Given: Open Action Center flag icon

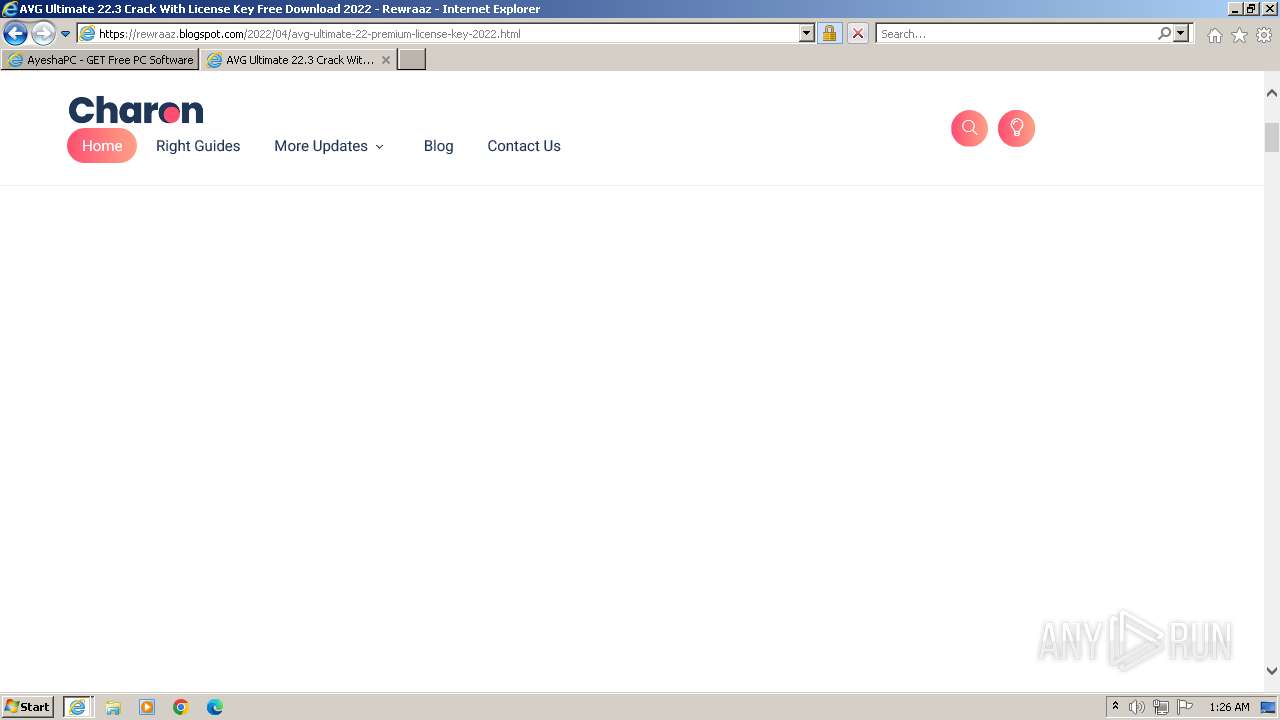Looking at the screenshot, I should 1185,707.
